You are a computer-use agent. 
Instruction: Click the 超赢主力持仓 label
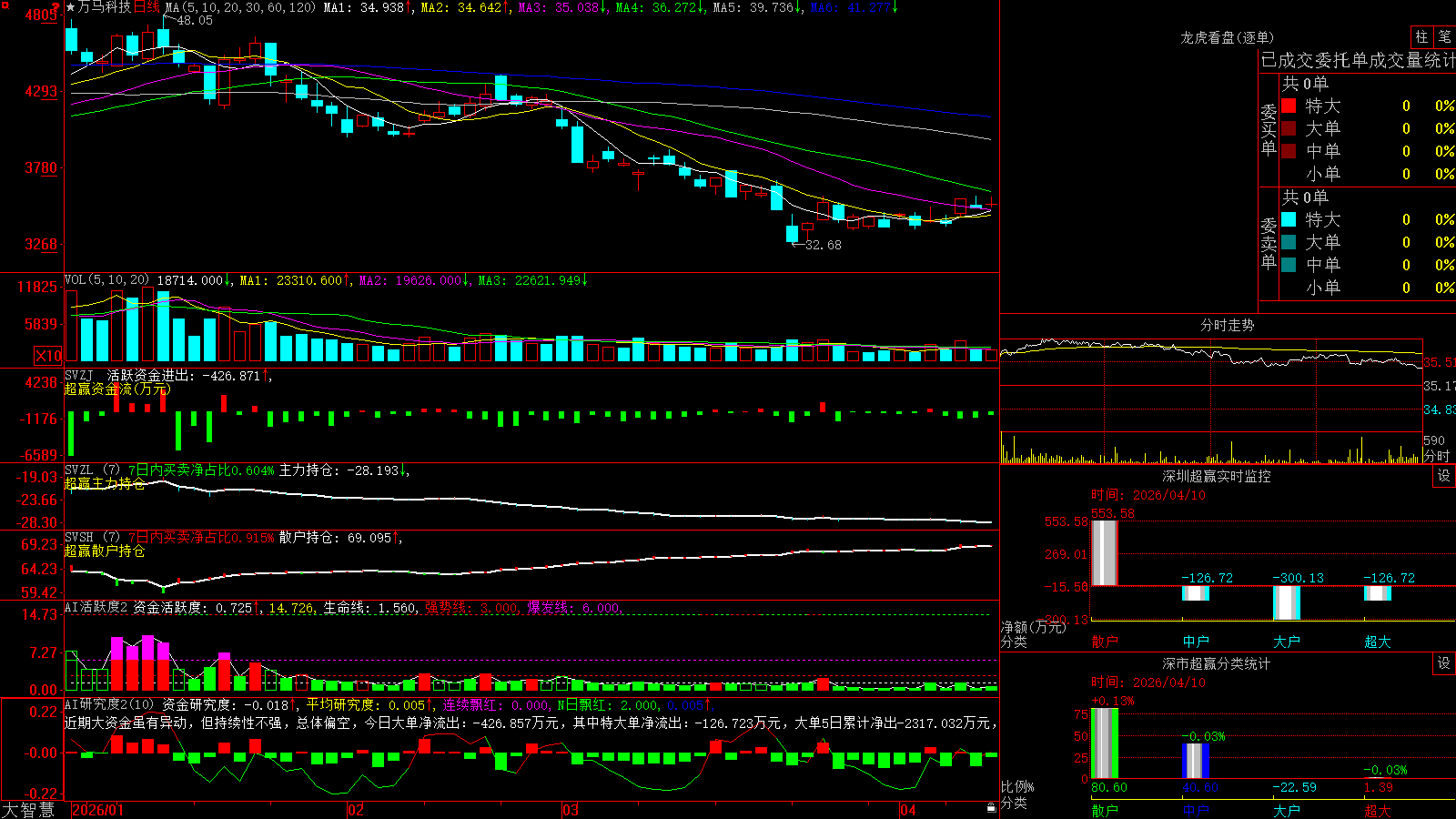coord(105,483)
